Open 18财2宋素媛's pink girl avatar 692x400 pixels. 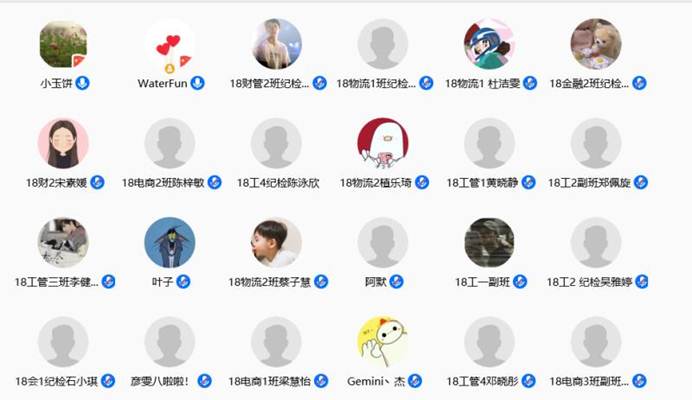tap(63, 143)
